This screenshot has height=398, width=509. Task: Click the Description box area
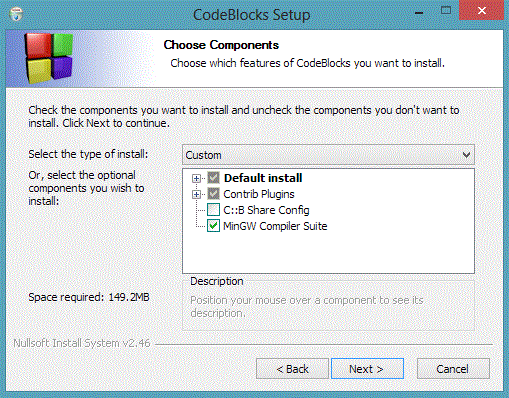tap(328, 306)
